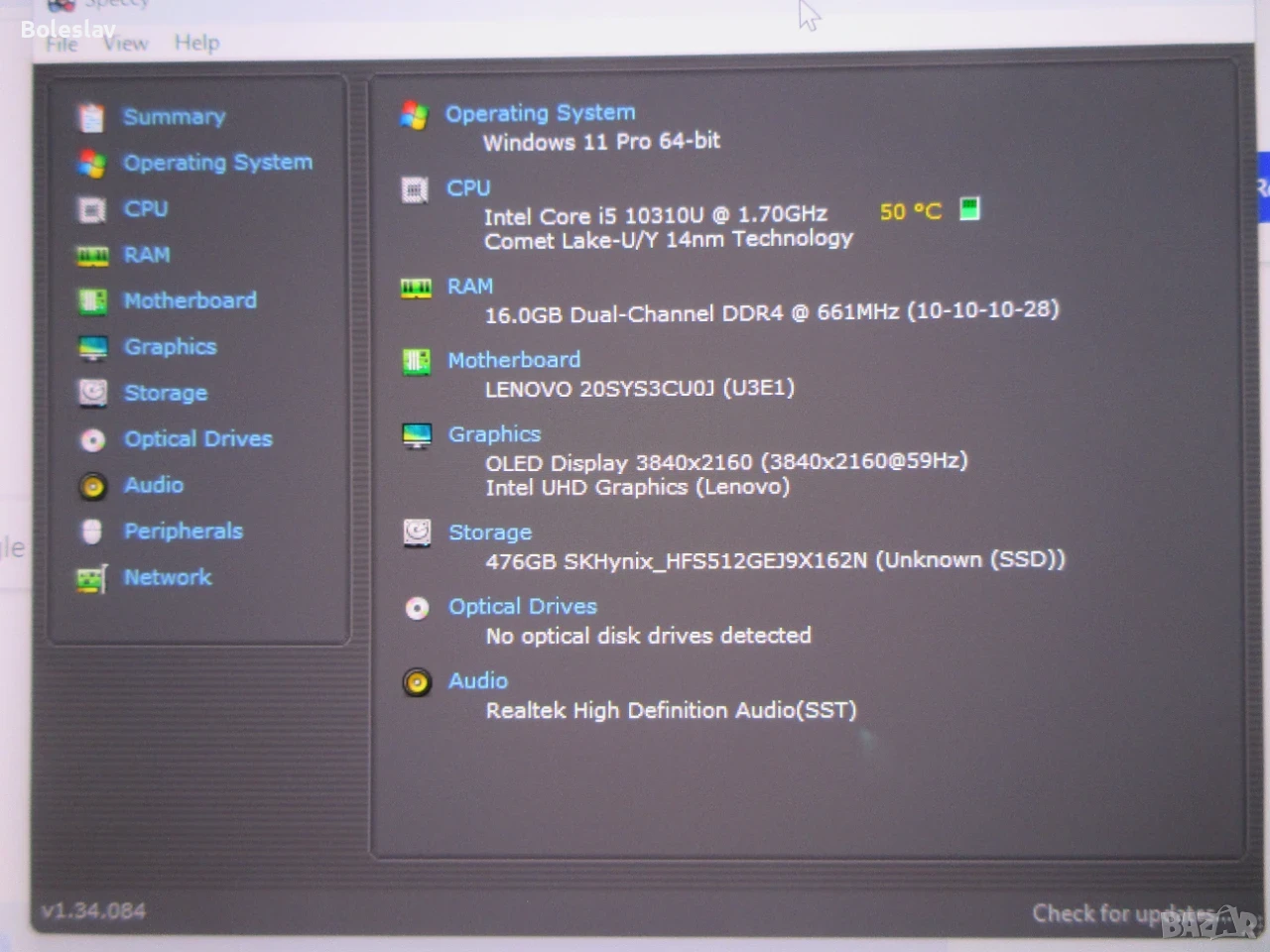This screenshot has height=952, width=1270.
Task: Click the green CPU temperature indicator icon
Action: 969,208
